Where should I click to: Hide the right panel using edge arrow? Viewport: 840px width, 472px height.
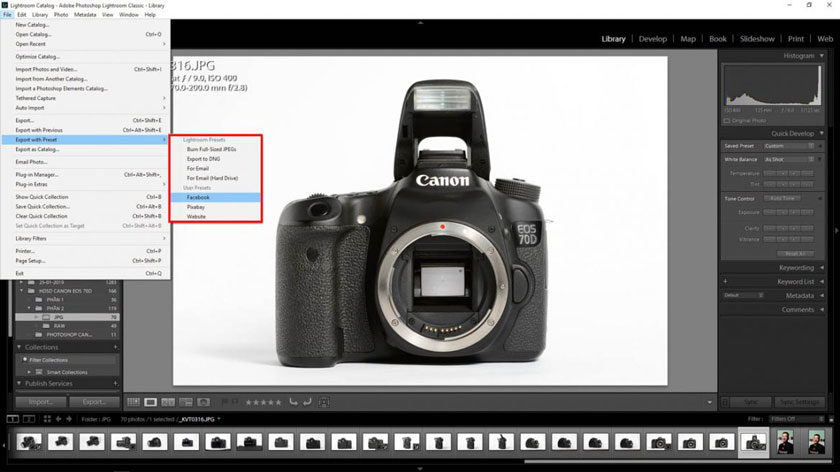coord(836,230)
